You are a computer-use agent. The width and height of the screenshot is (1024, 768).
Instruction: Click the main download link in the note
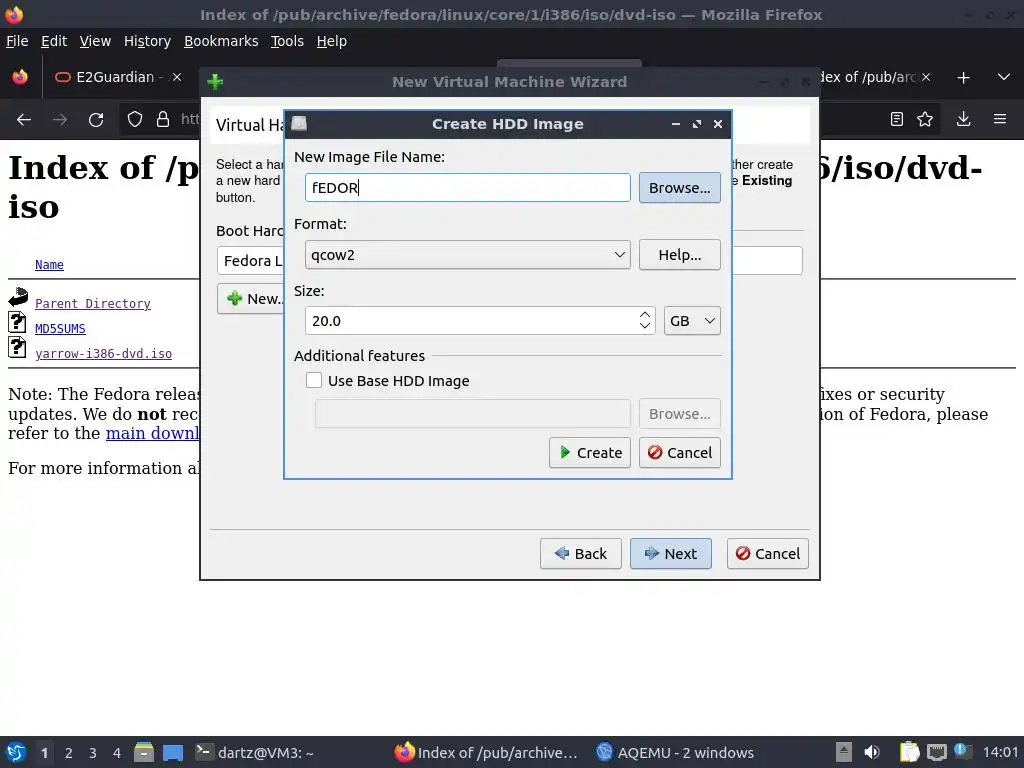[x=152, y=434]
